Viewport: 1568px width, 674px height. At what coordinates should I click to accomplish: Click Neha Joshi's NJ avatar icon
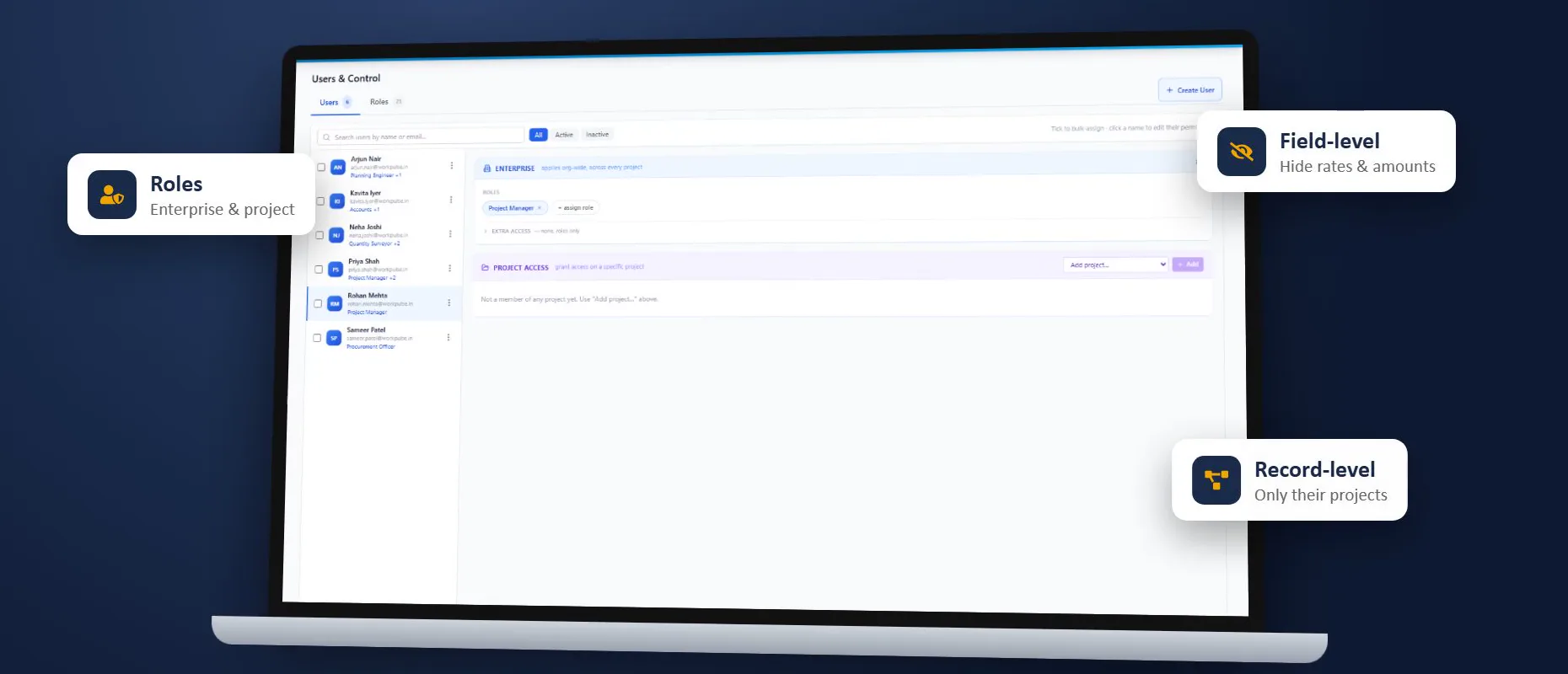click(336, 235)
